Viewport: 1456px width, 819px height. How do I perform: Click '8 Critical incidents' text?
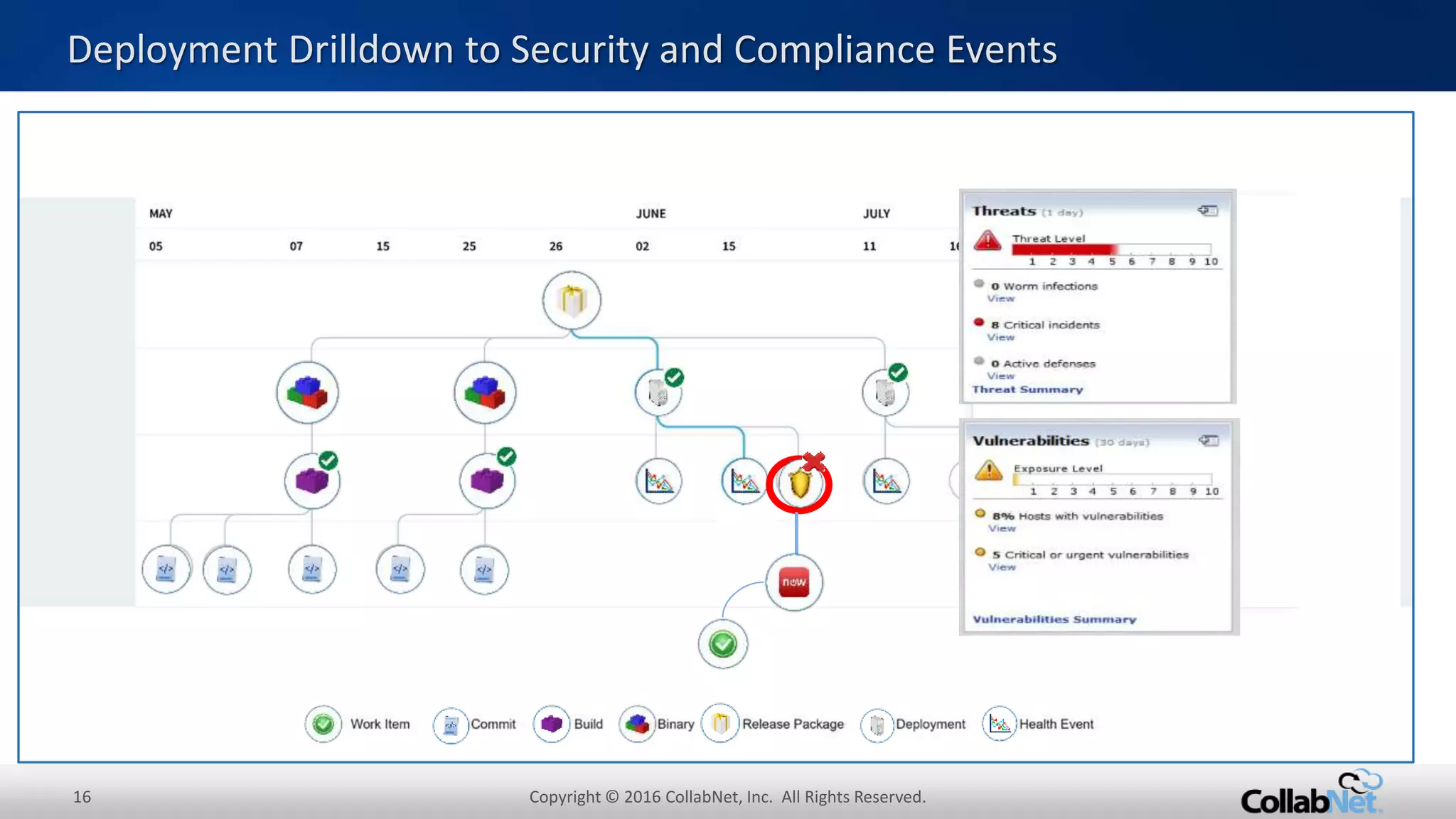(x=1045, y=325)
